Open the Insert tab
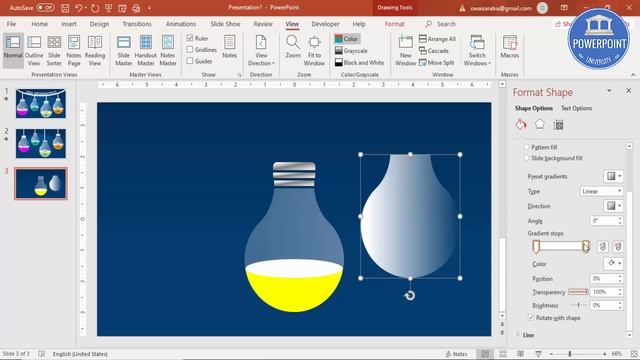Viewport: 640px width, 360px height. pos(69,24)
